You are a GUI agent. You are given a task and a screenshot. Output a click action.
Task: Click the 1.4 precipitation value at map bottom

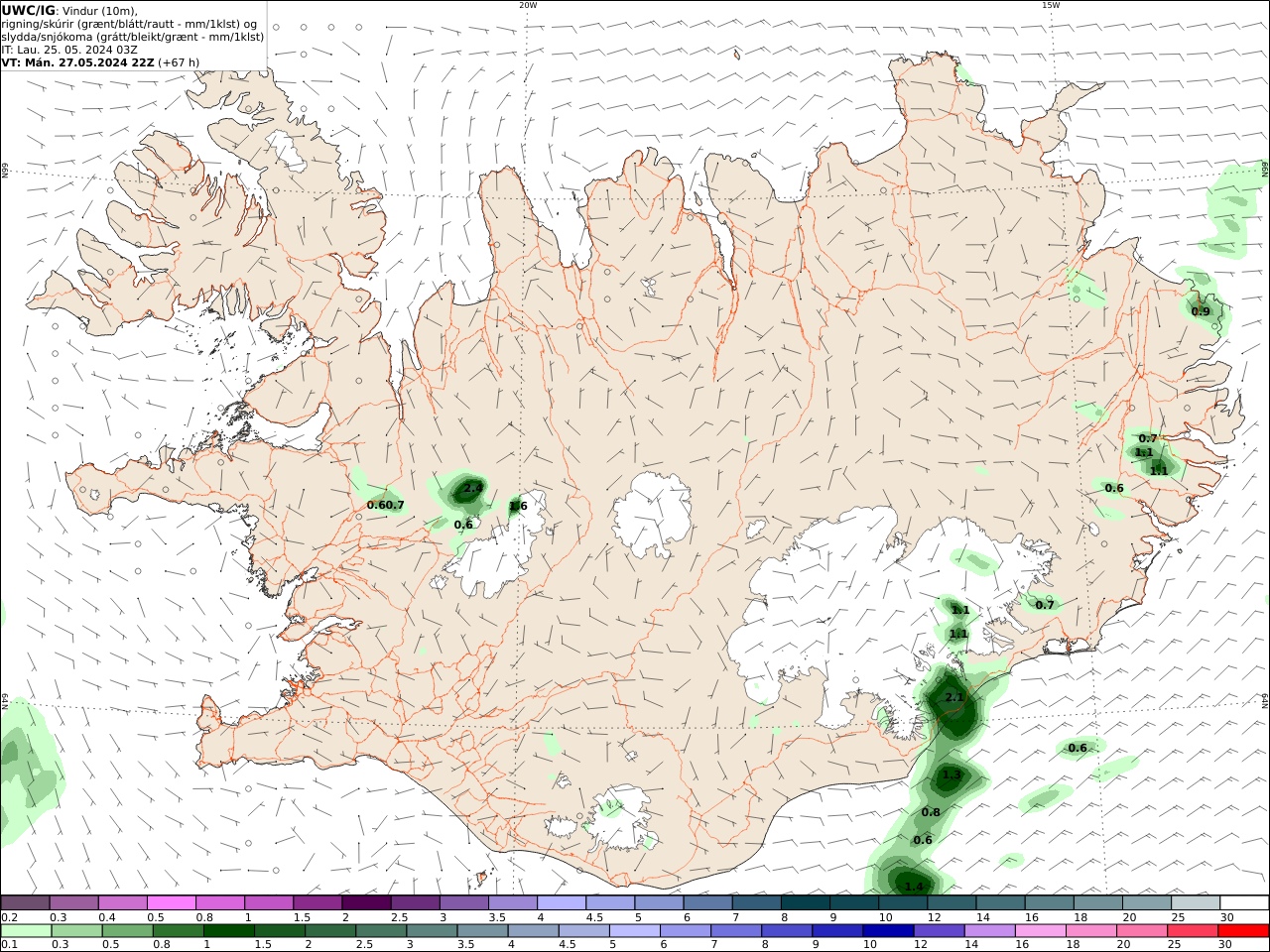point(915,886)
